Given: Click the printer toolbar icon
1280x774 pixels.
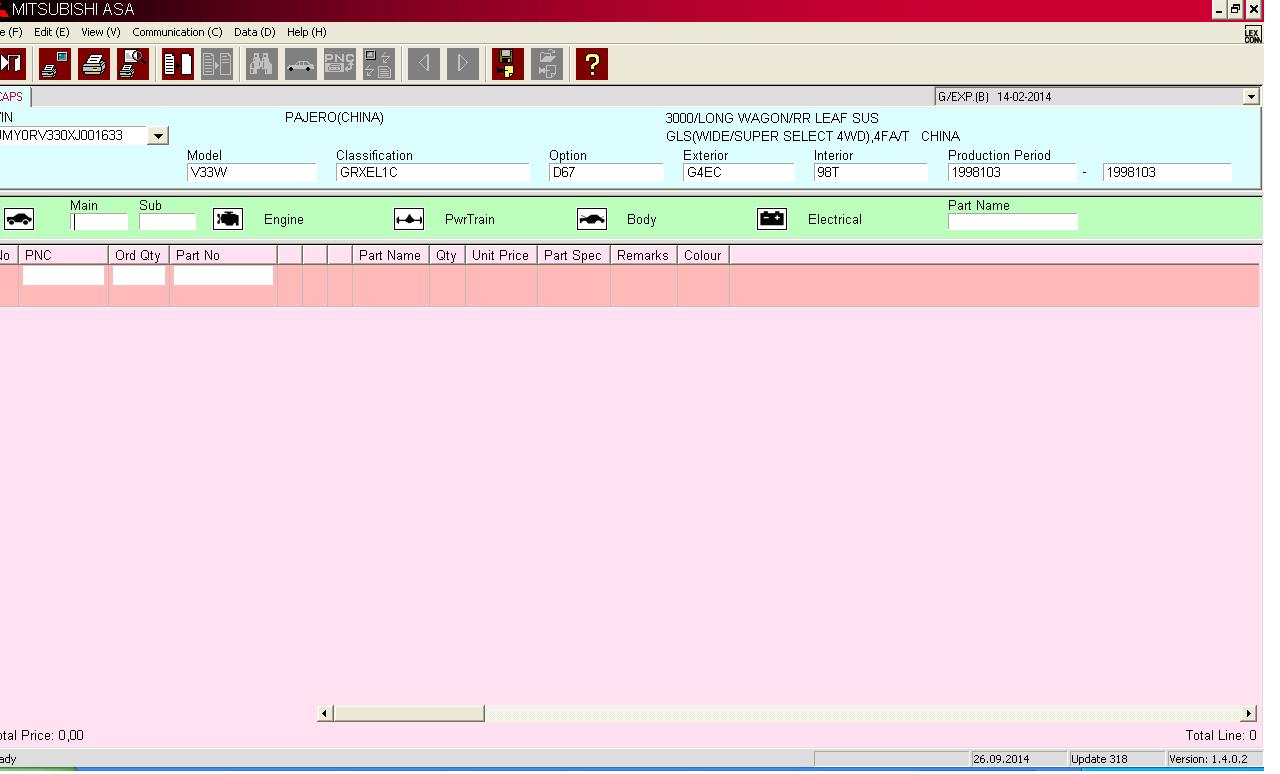Looking at the screenshot, I should tap(94, 64).
